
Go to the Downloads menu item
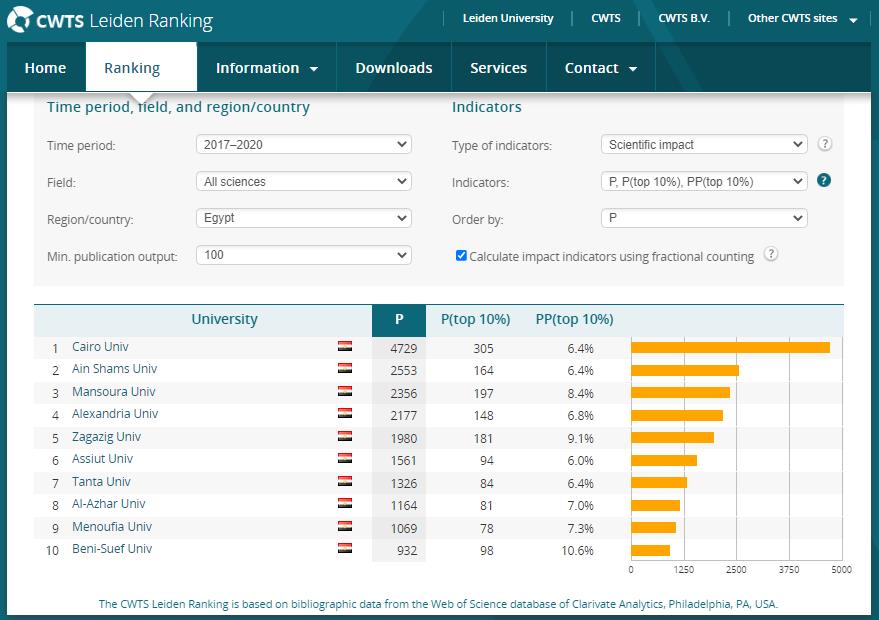(x=394, y=68)
